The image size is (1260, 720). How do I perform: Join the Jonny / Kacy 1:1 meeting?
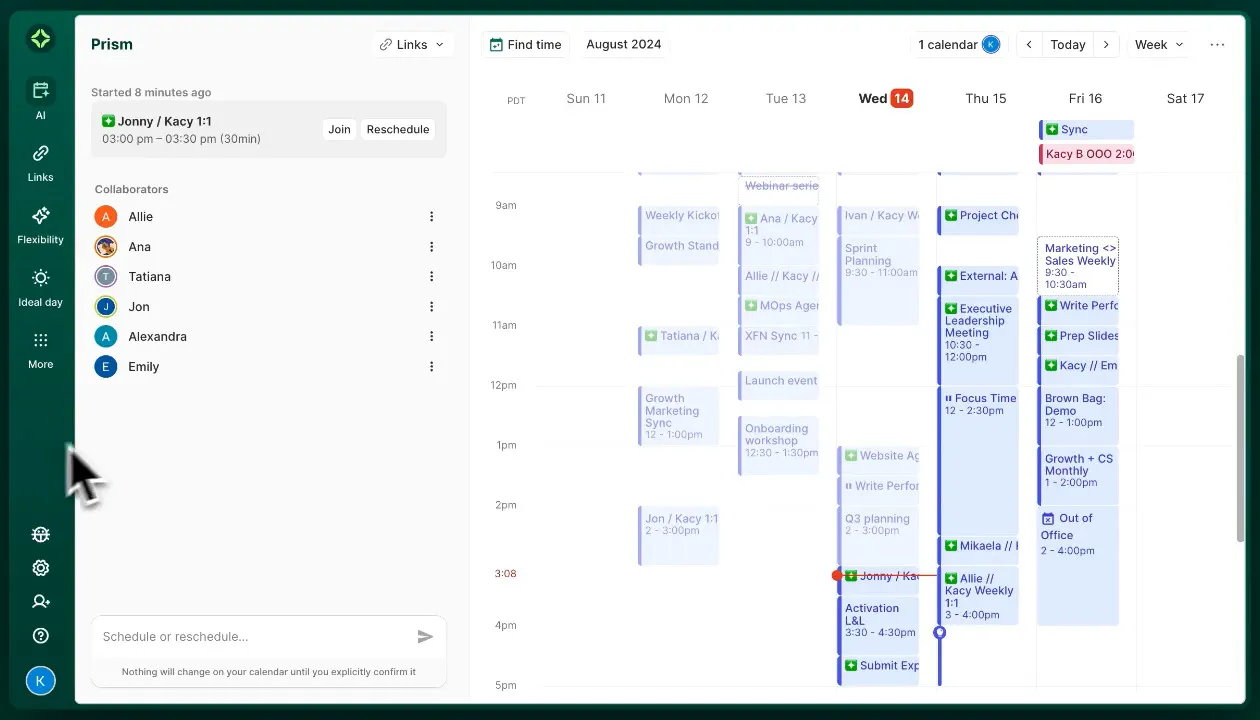coord(340,129)
